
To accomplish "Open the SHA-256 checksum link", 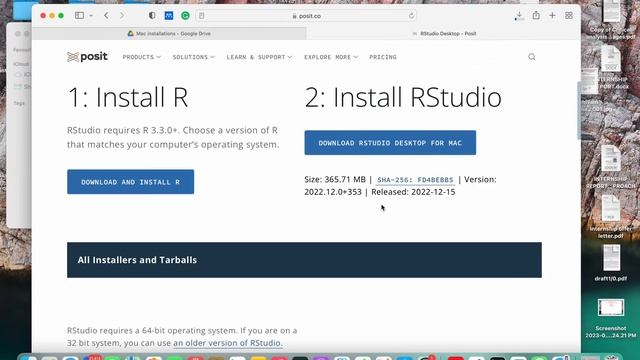I will (x=415, y=180).
